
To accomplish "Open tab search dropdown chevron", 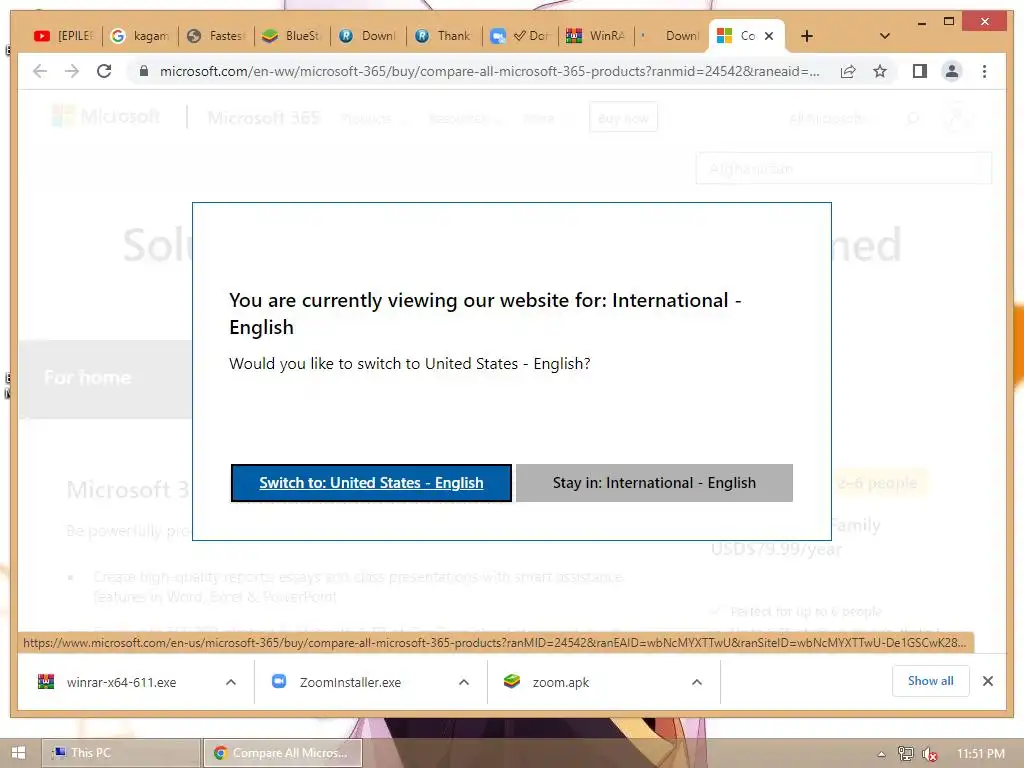I will (885, 36).
